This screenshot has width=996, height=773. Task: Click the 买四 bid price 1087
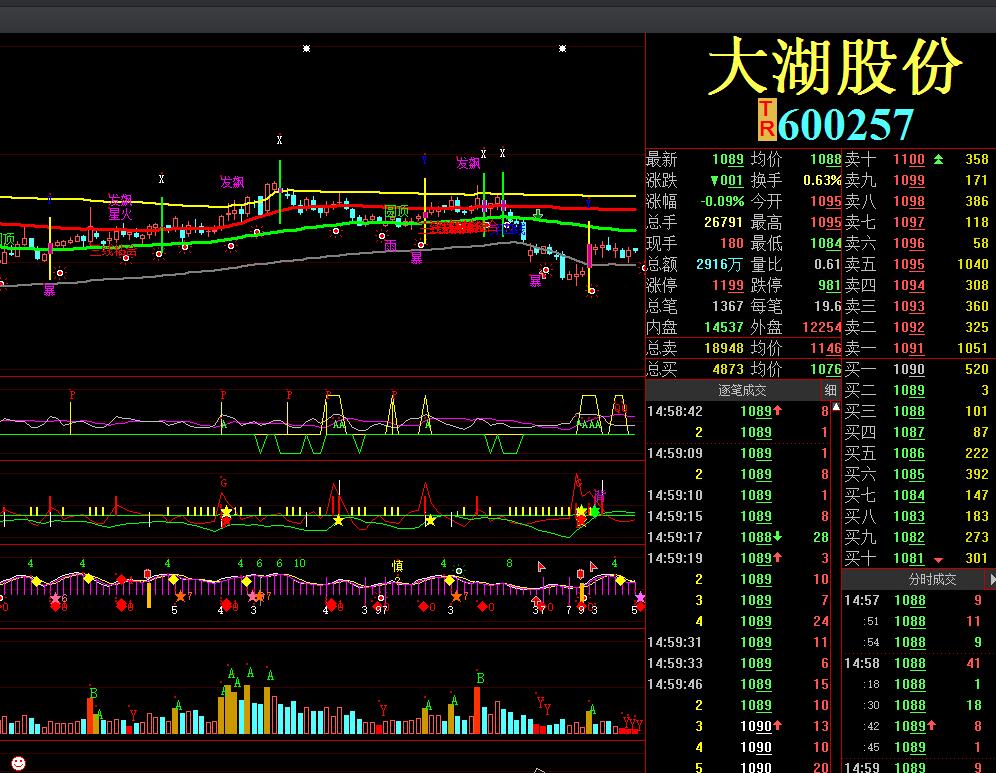click(909, 432)
